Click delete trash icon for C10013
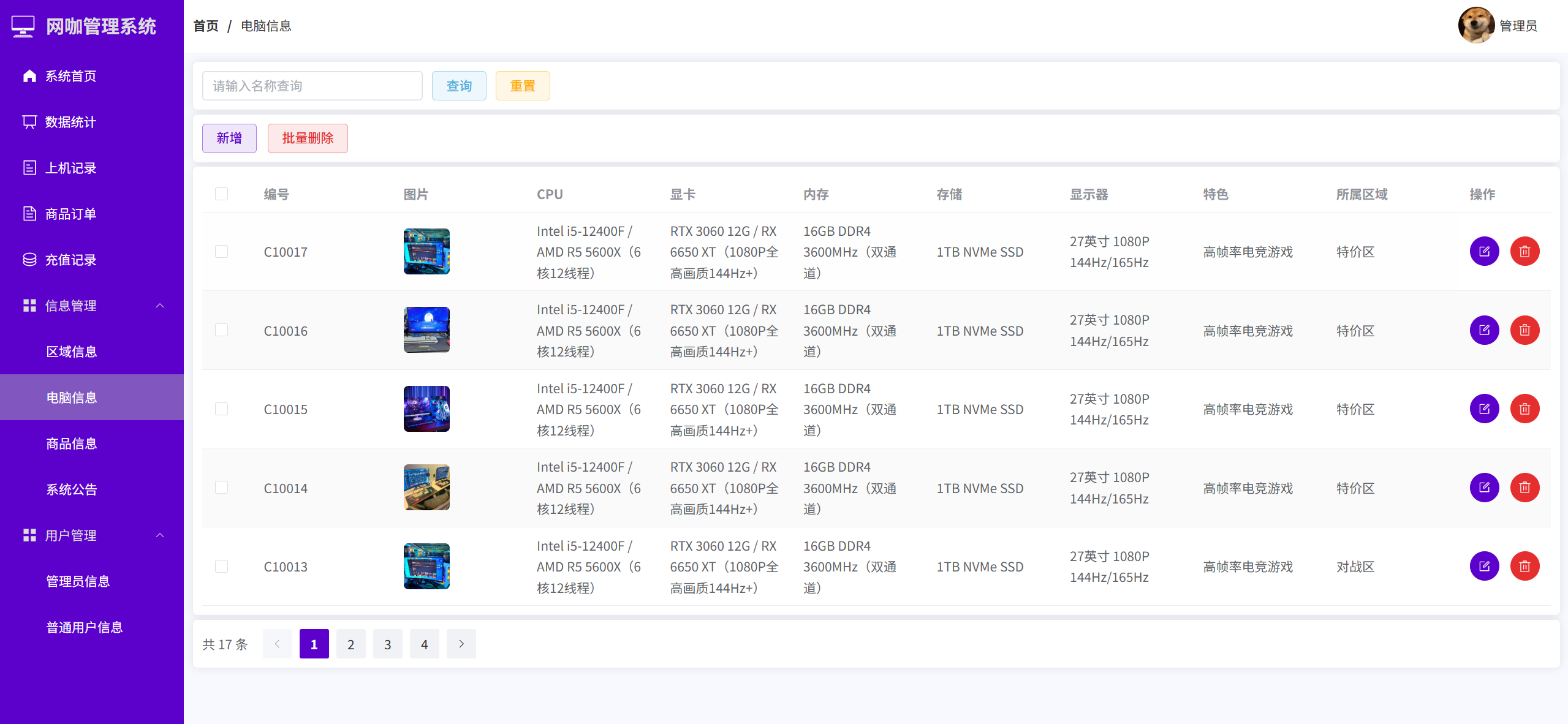 tap(1524, 566)
